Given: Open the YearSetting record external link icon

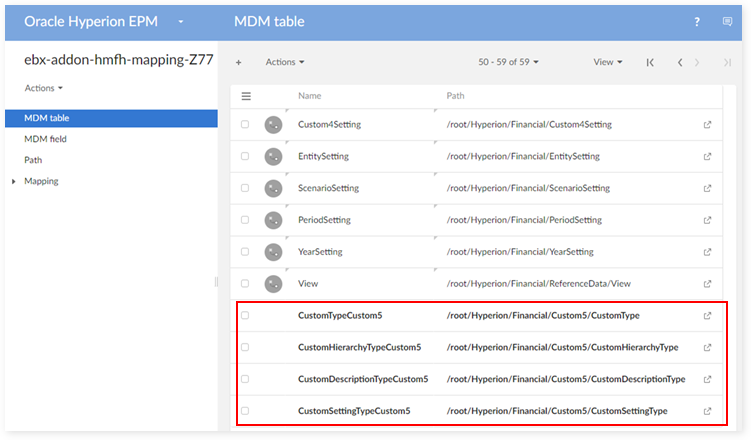Looking at the screenshot, I should [x=707, y=252].
